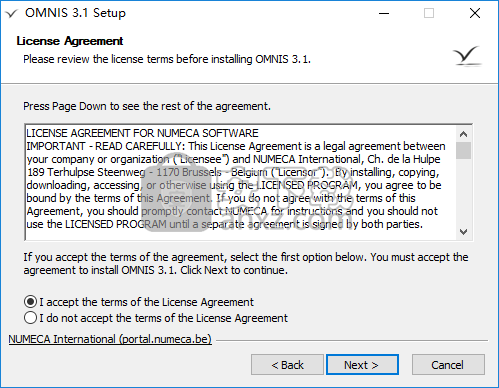Image resolution: width=499 pixels, height=388 pixels.
Task: Click the License Agreement heading
Action: (x=70, y=41)
